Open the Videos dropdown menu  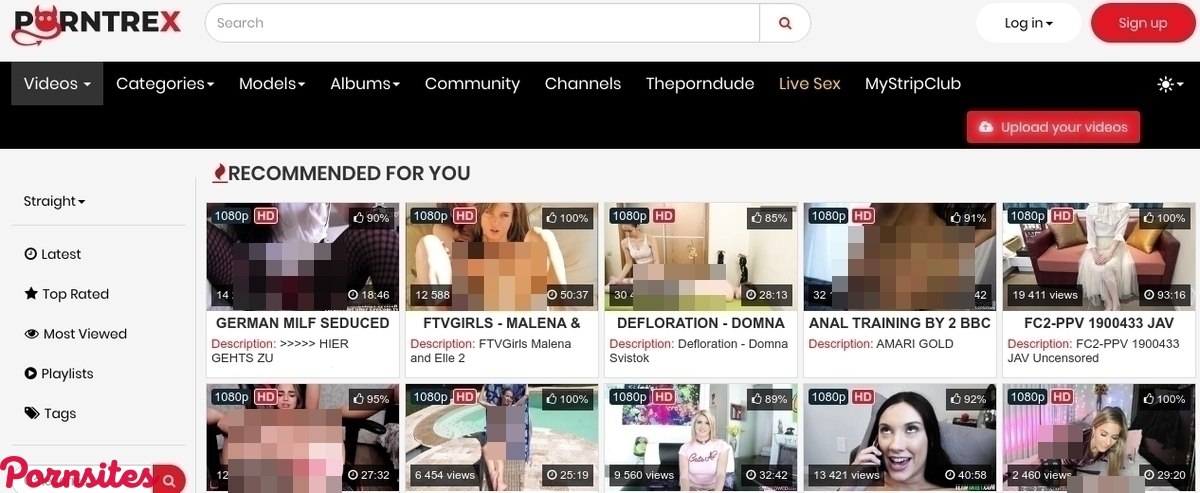[x=57, y=84]
